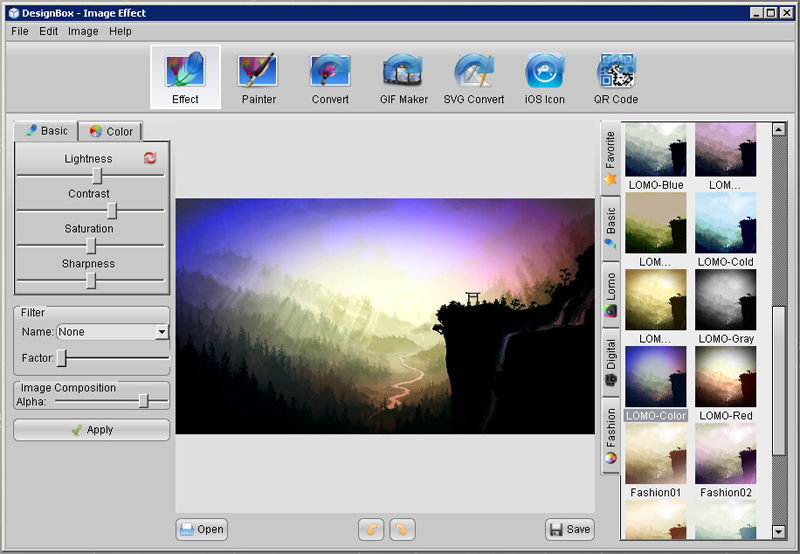Click the effects list scroll down arrow

pos(779,532)
